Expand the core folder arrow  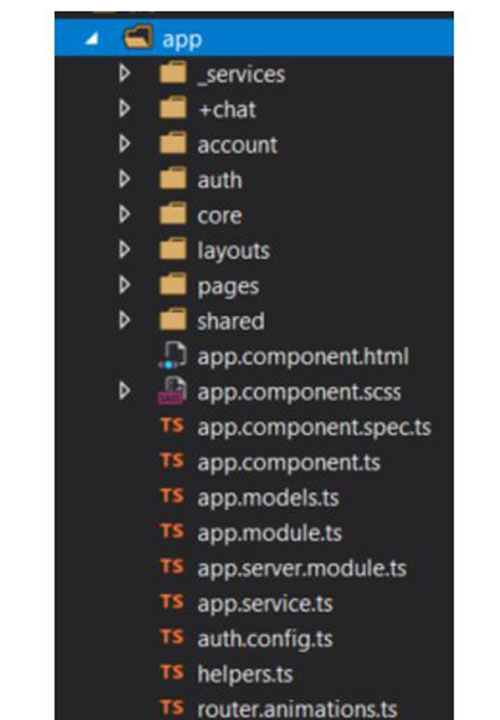pos(124,214)
